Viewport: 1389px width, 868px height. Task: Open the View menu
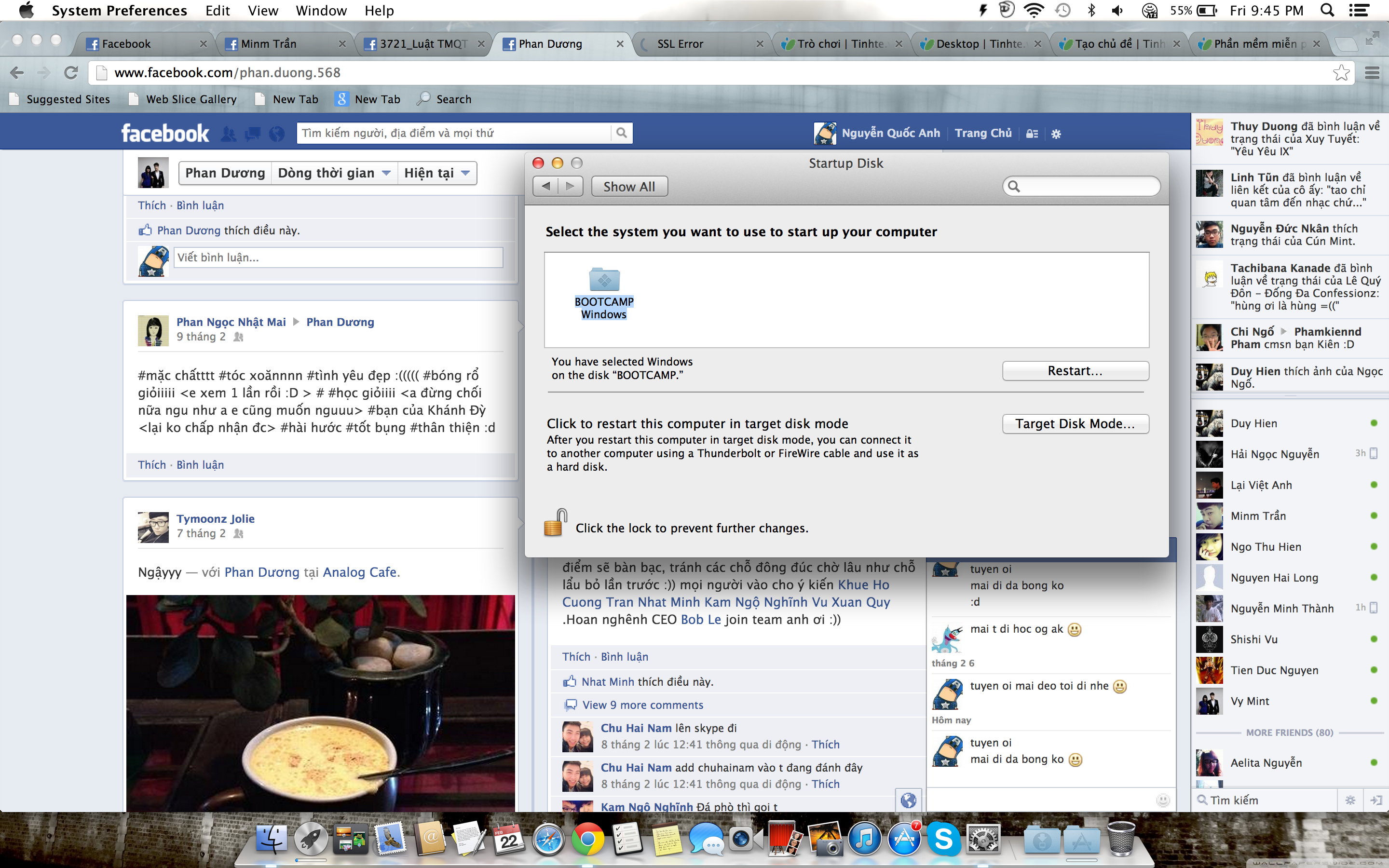[x=263, y=10]
